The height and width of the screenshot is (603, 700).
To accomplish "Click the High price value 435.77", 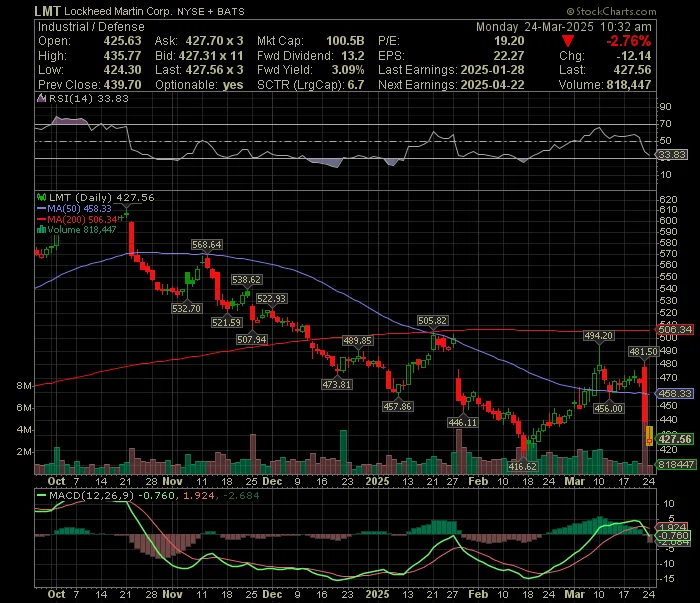I will 122,56.
